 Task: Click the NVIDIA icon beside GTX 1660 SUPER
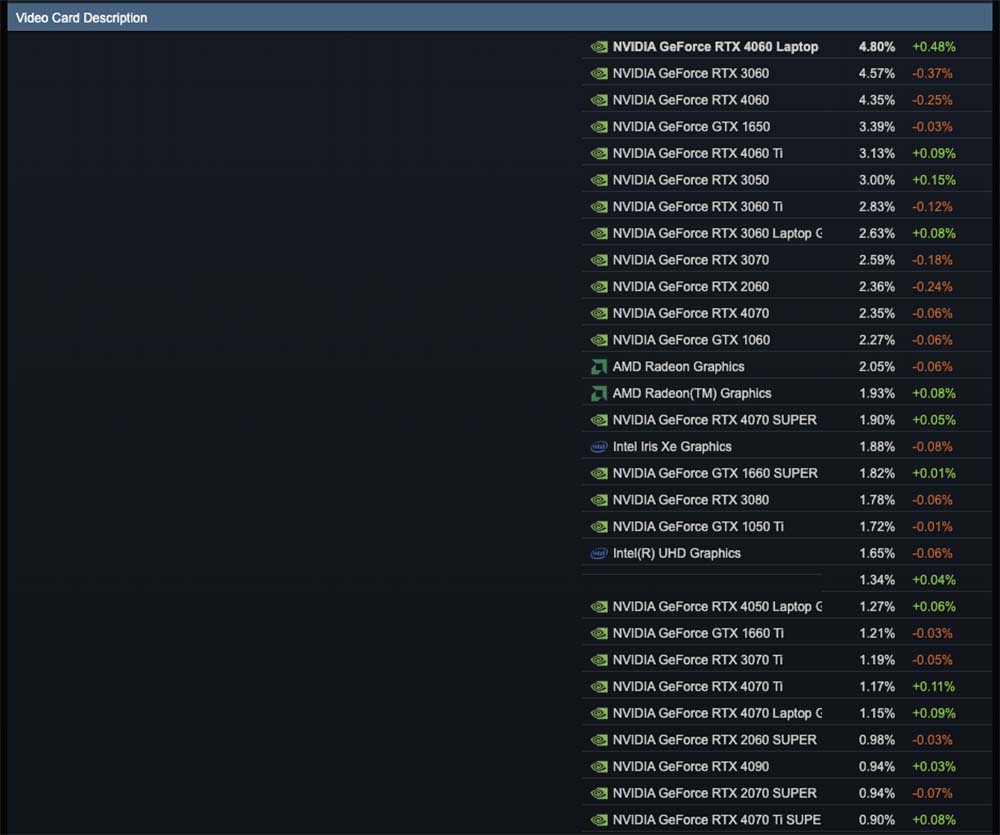599,474
